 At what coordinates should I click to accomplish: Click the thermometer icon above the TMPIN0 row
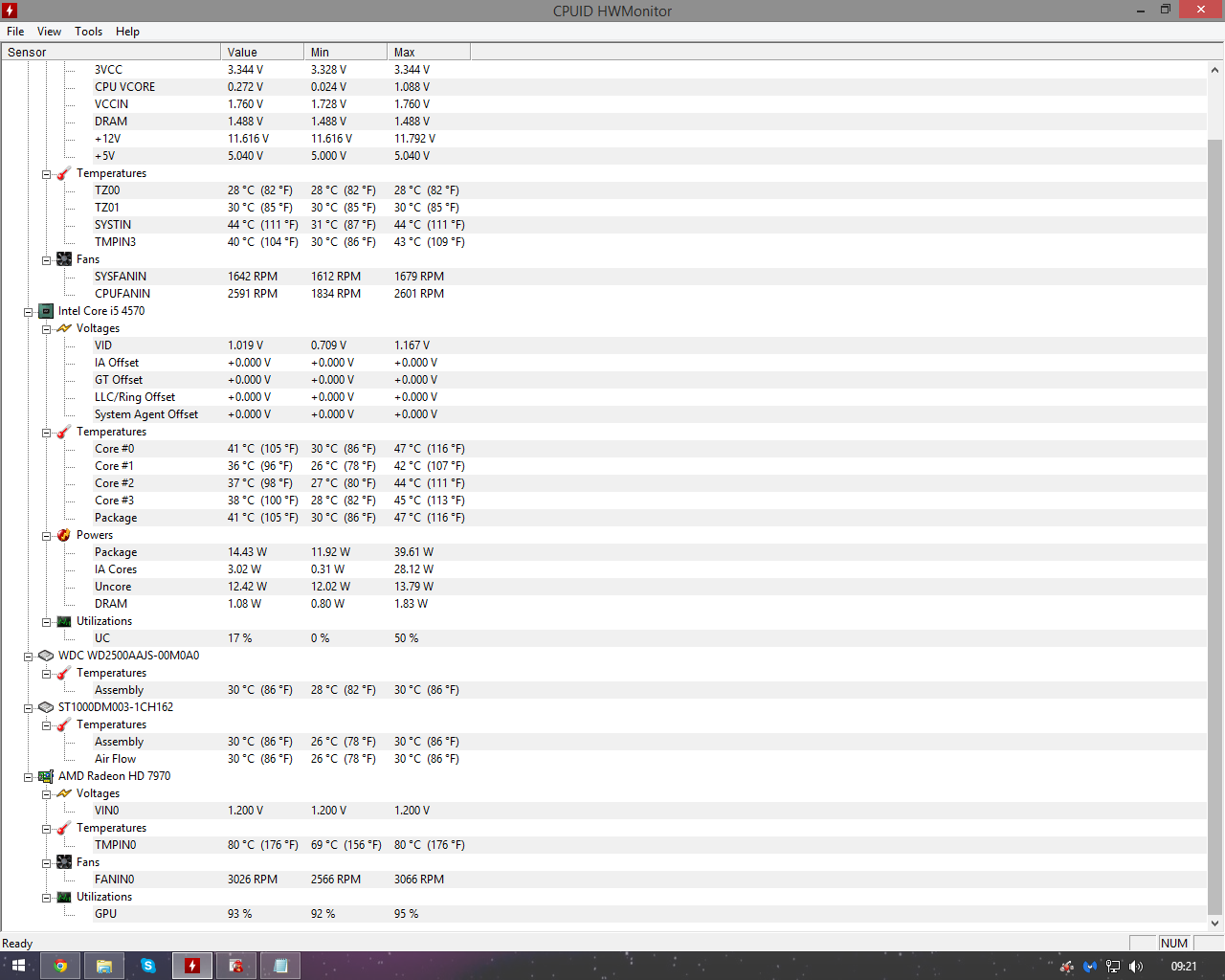pos(64,828)
